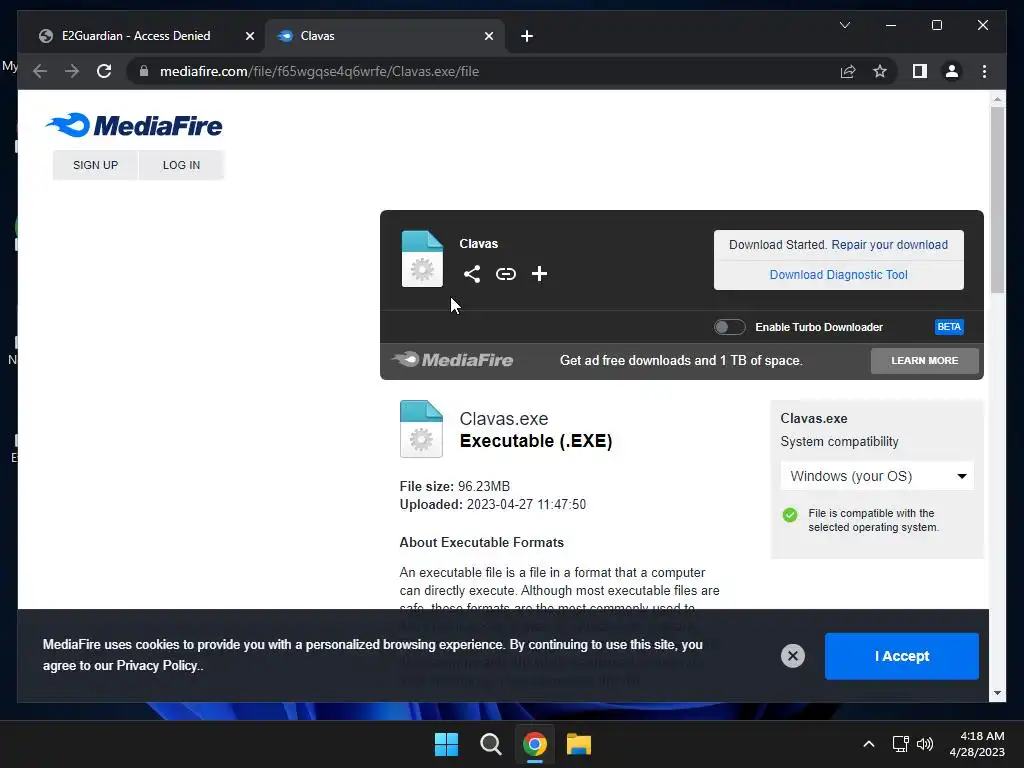
Task: Click the "Executable (.EXE)" heading
Action: point(536,441)
